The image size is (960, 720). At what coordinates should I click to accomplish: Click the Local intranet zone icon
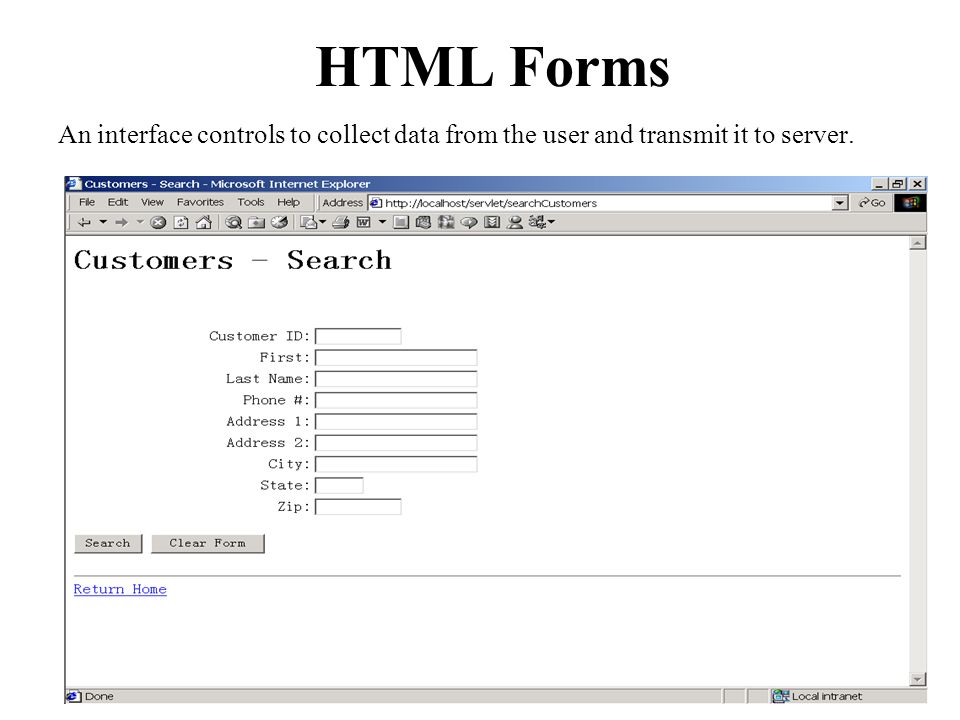(x=780, y=696)
